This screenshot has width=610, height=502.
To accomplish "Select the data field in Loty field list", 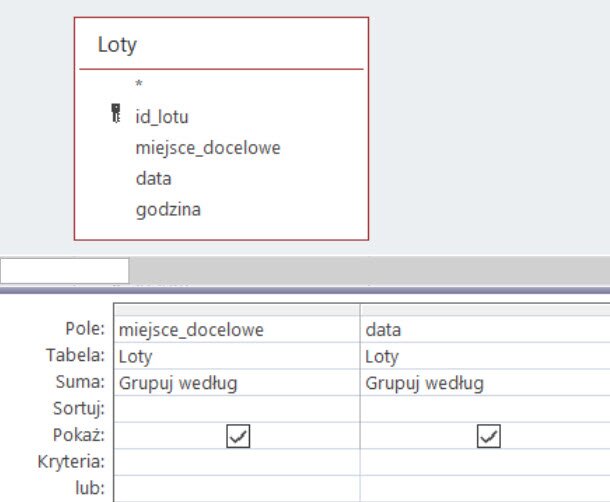I will pyautogui.click(x=153, y=179).
